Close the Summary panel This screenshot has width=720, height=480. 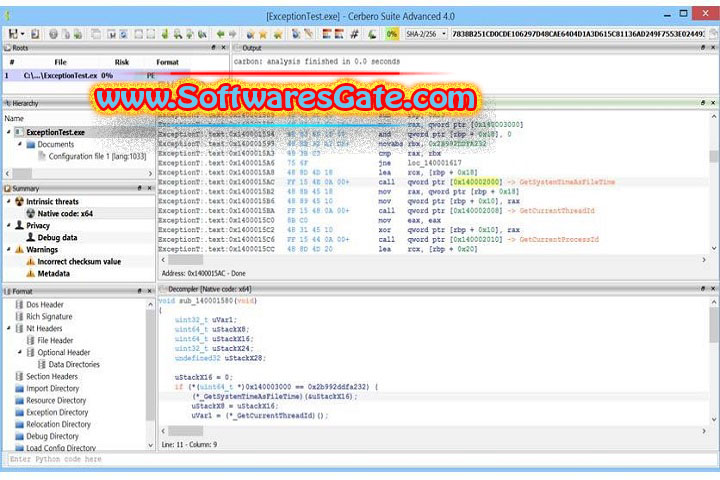pos(150,188)
